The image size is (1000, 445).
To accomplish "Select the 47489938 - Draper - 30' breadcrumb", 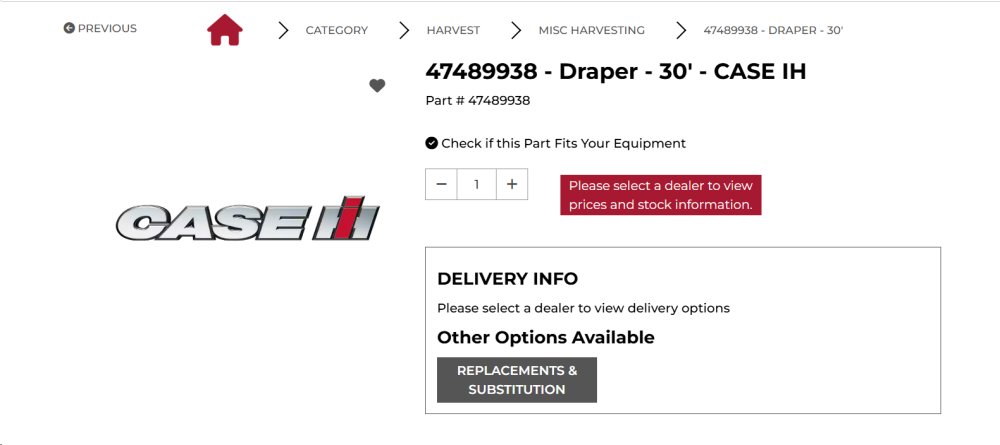I will [x=773, y=30].
